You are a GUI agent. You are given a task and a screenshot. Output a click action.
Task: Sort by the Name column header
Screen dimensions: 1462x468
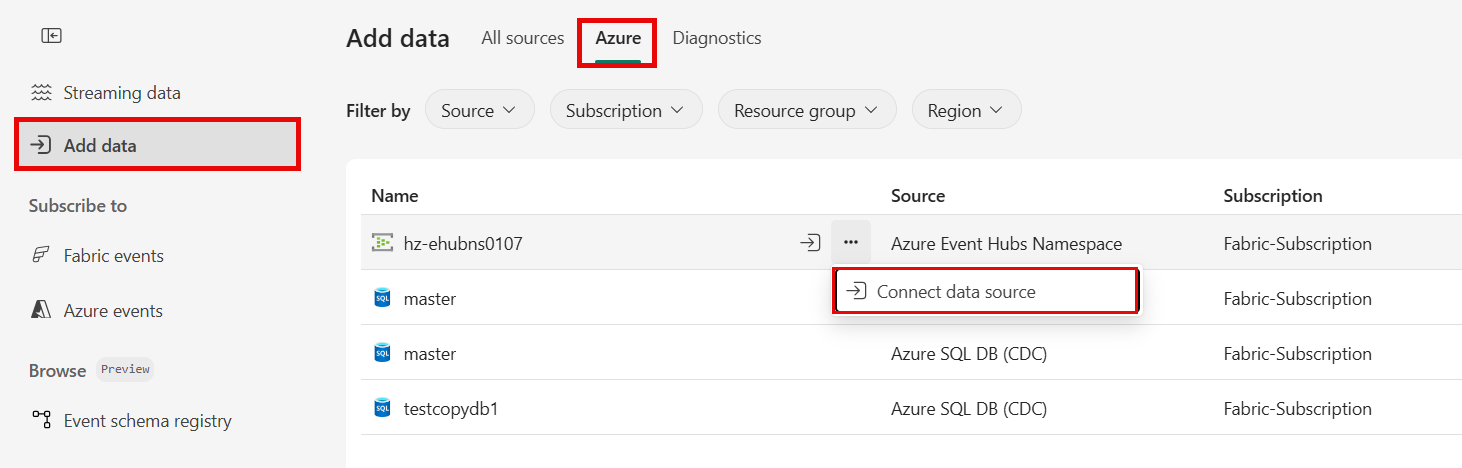tap(395, 196)
